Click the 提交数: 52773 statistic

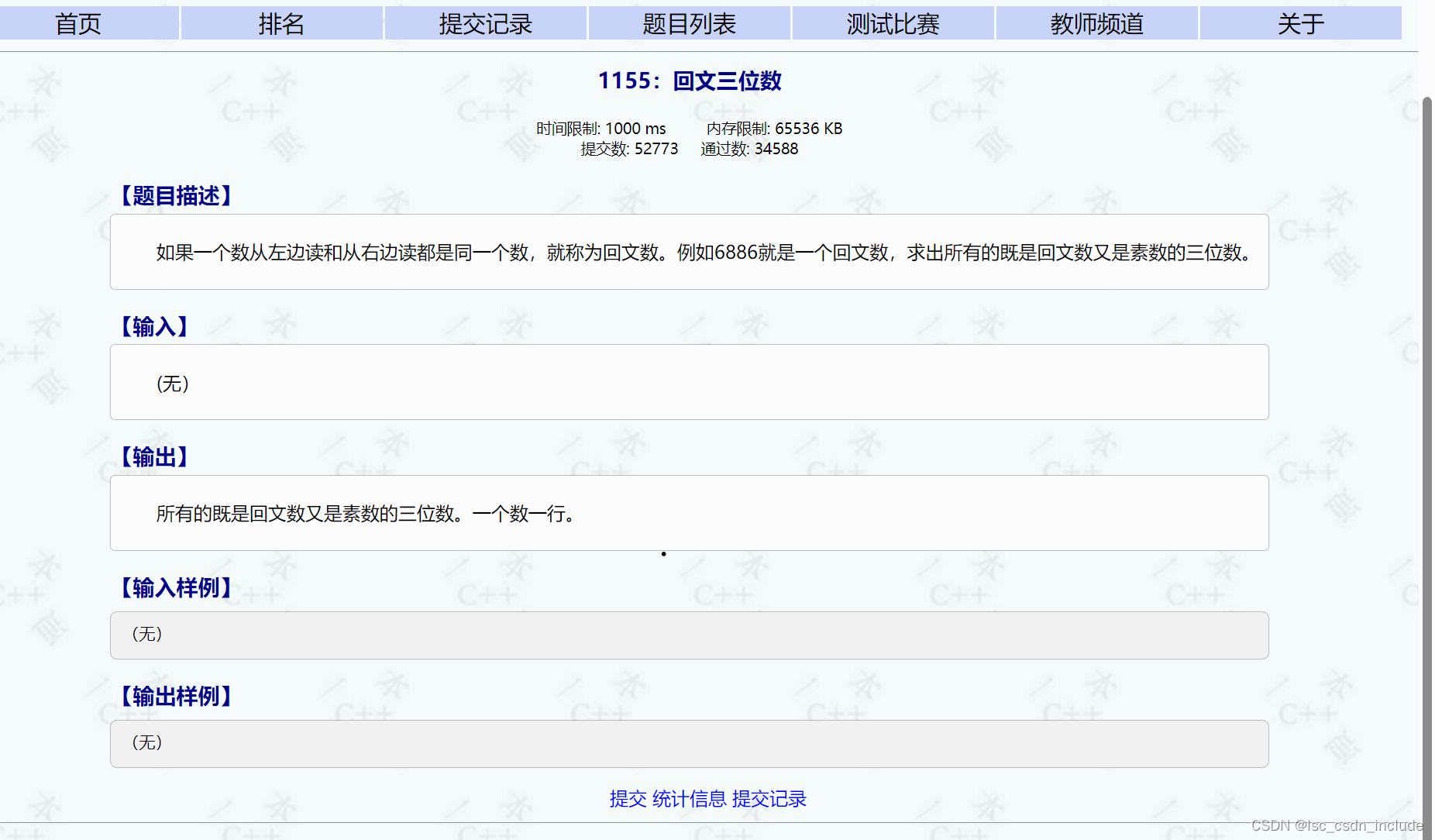629,149
